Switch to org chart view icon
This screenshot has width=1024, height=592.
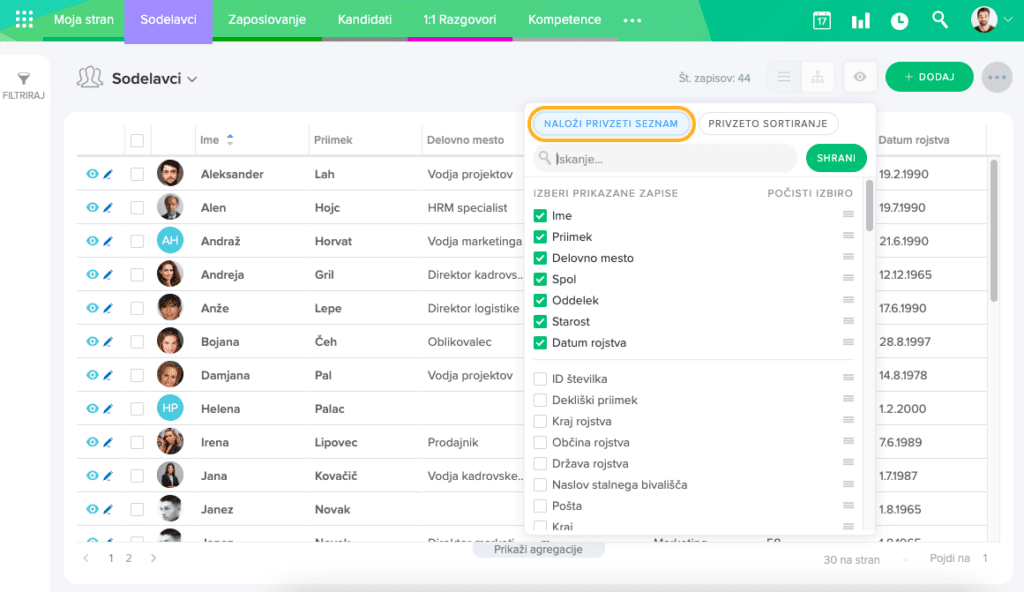click(x=817, y=77)
